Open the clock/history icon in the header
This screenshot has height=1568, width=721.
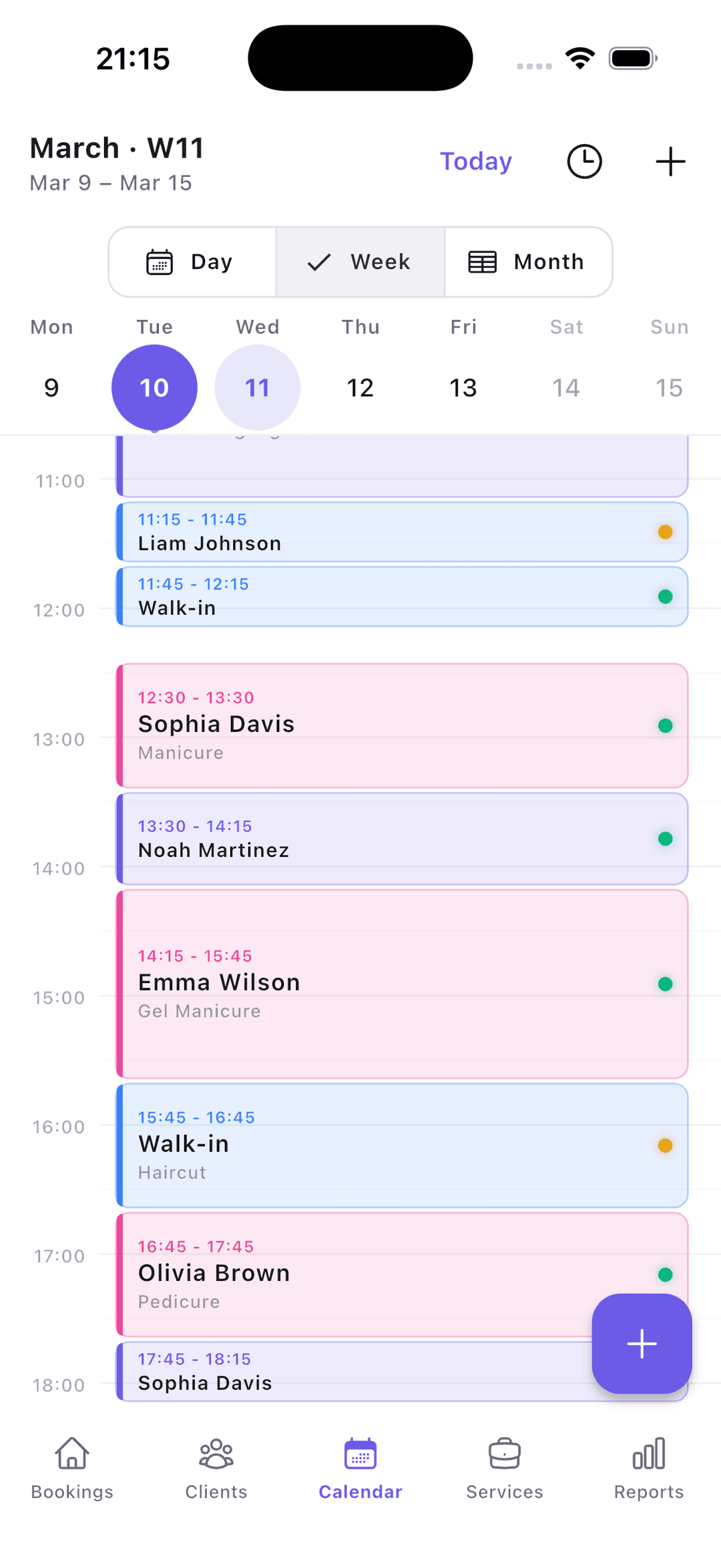(x=584, y=160)
